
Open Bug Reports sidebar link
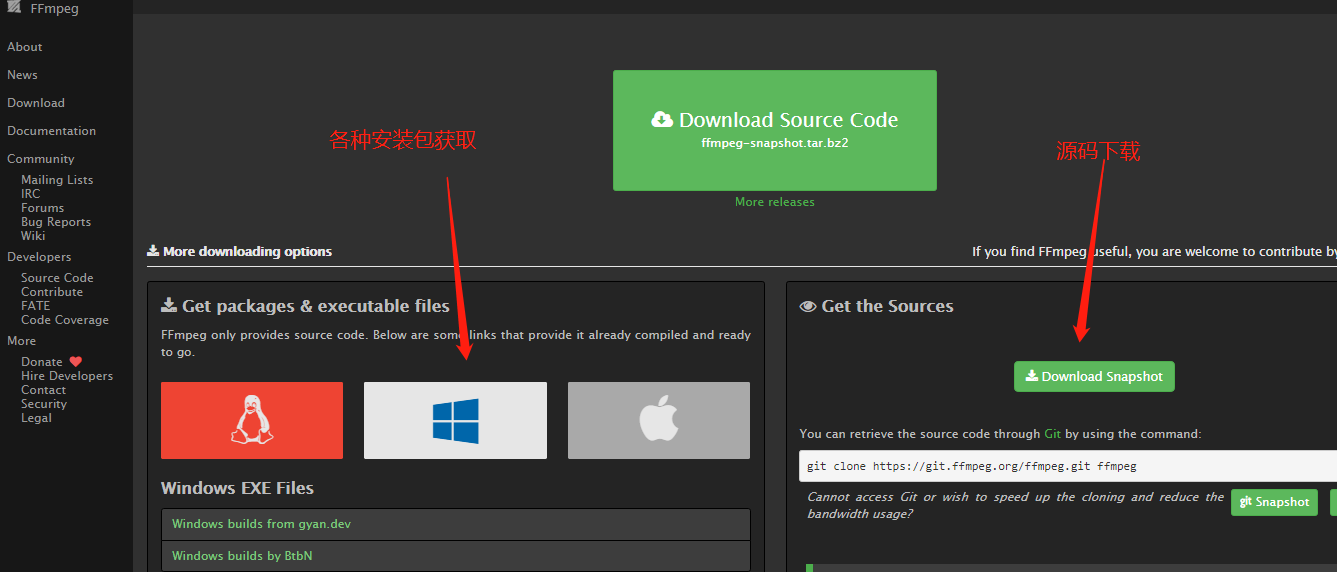coord(56,222)
